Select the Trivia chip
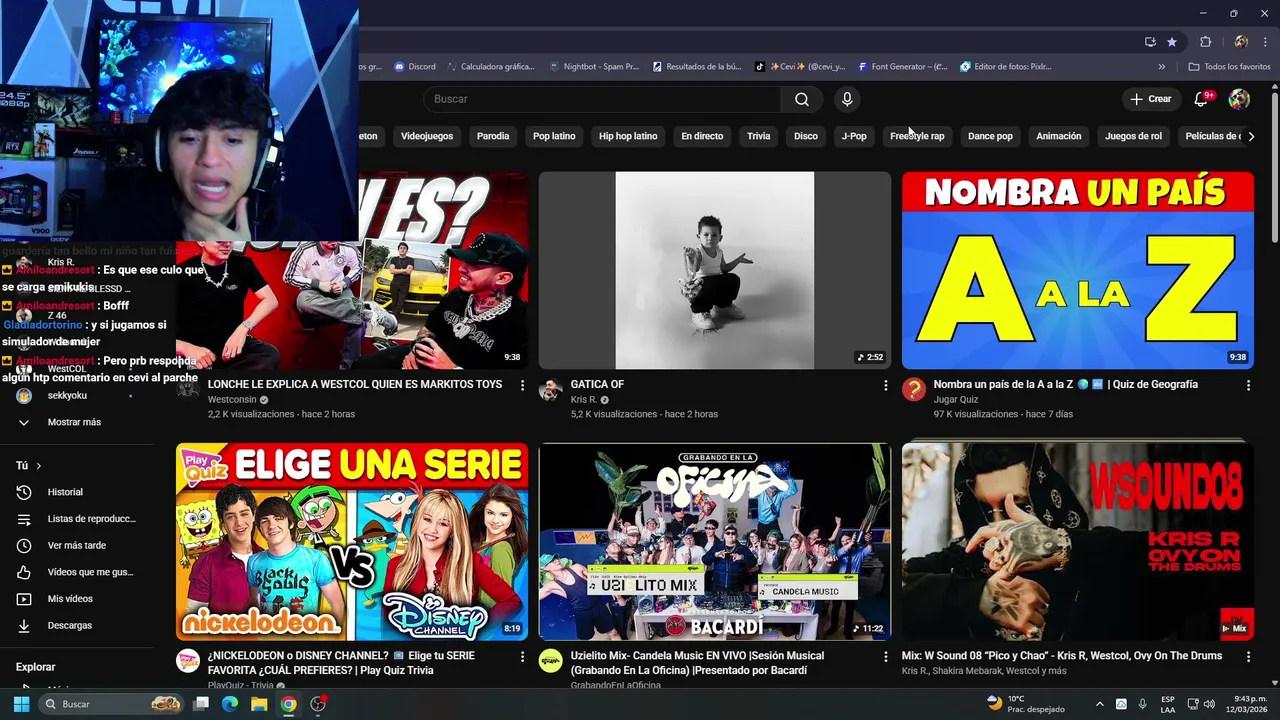 (759, 136)
